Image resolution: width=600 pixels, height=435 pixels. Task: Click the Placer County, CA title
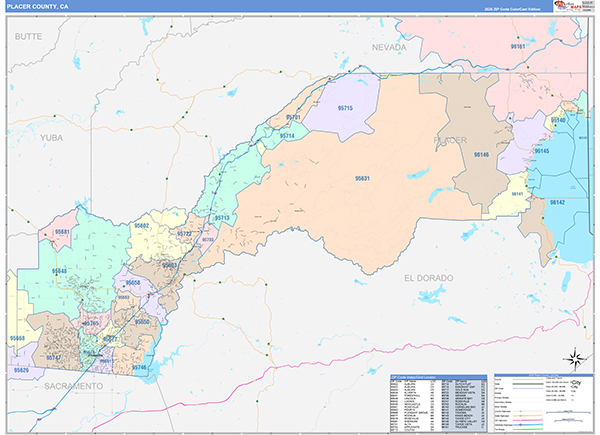[x=38, y=6]
